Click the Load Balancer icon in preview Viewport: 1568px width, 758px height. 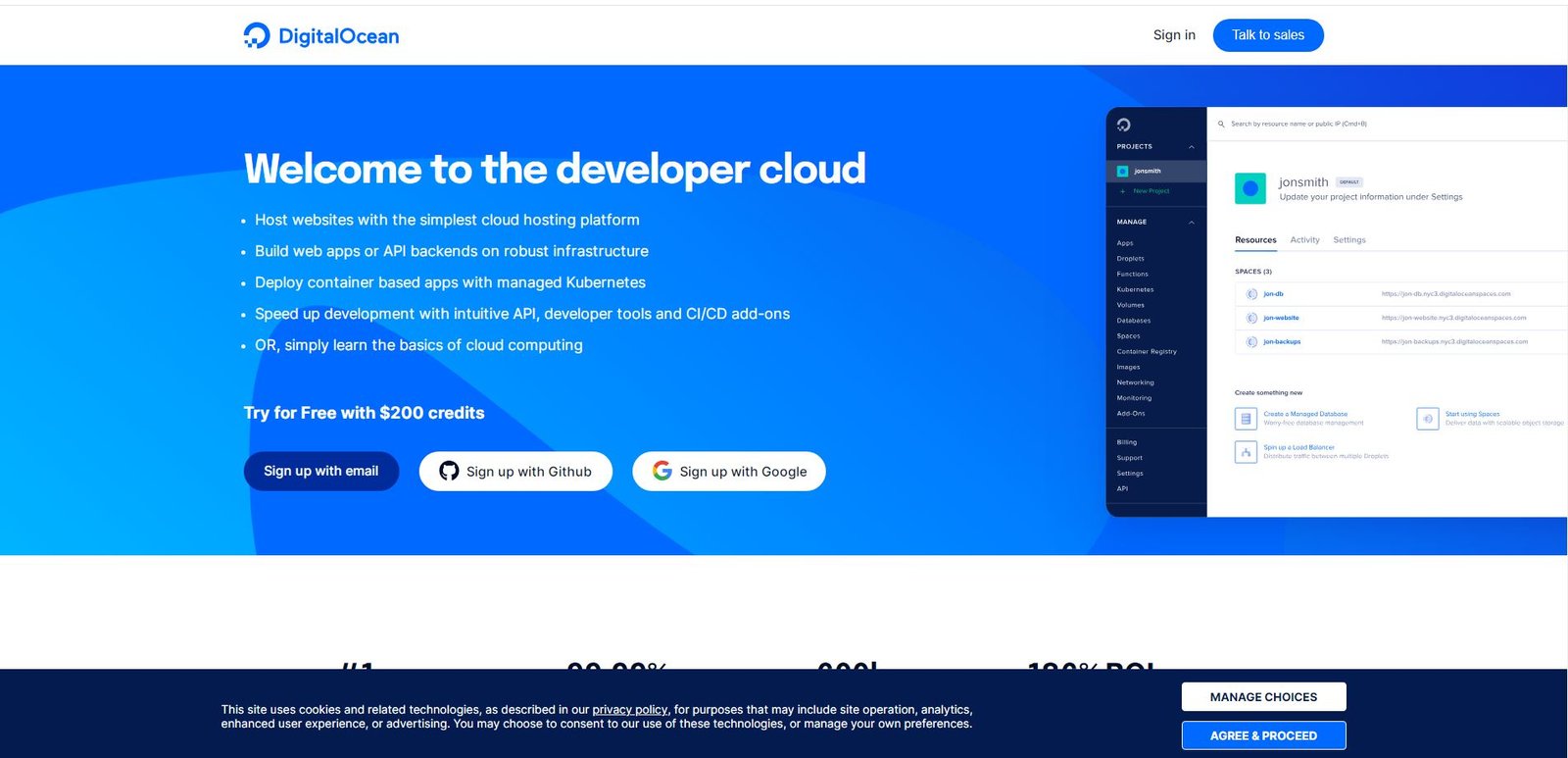pyautogui.click(x=1246, y=452)
